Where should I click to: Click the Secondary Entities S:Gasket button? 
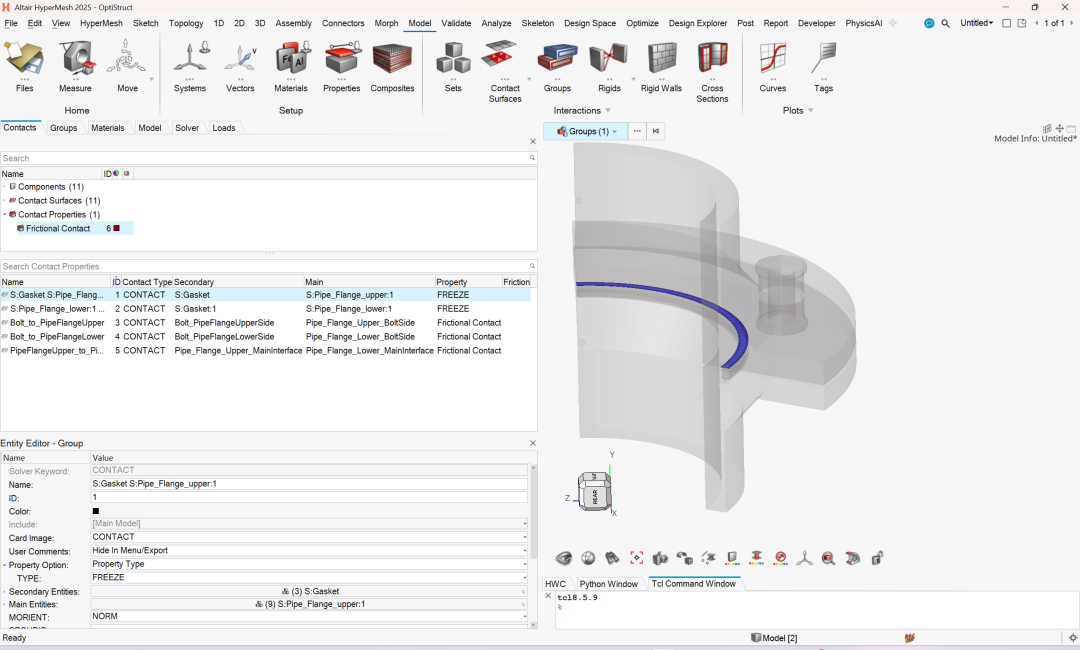pos(309,591)
